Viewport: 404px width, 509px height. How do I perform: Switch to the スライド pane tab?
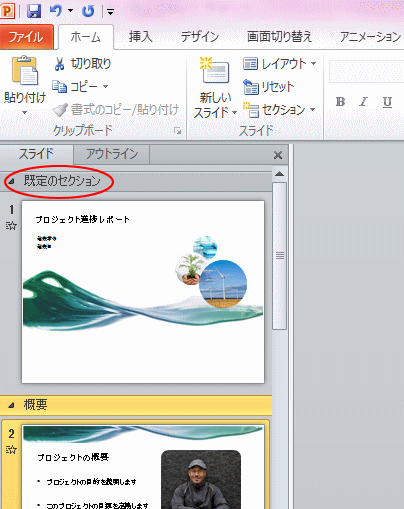[x=36, y=154]
